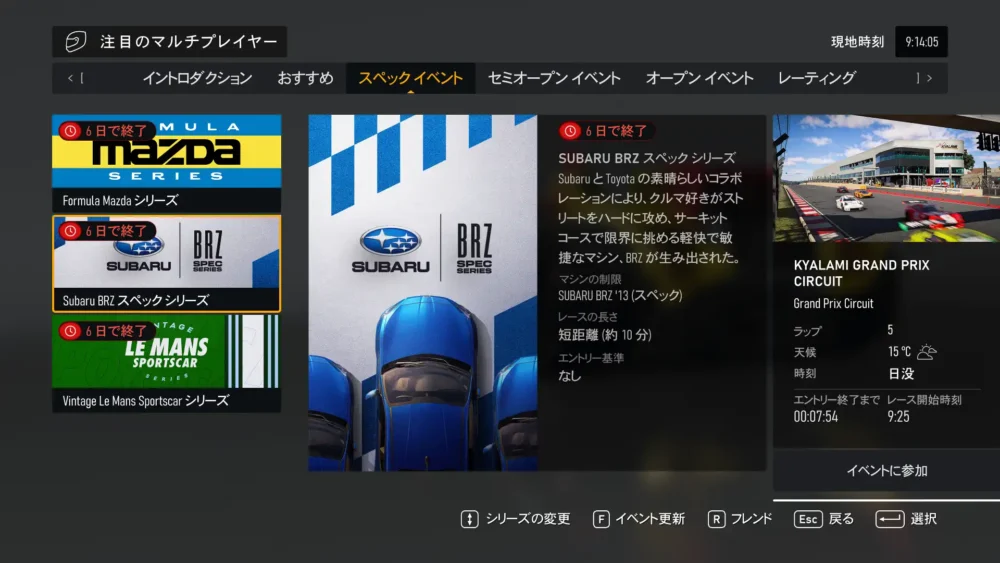Image resolution: width=1000 pixels, height=563 pixels.
Task: Refresh events via イベント更新
Action: (x=650, y=519)
